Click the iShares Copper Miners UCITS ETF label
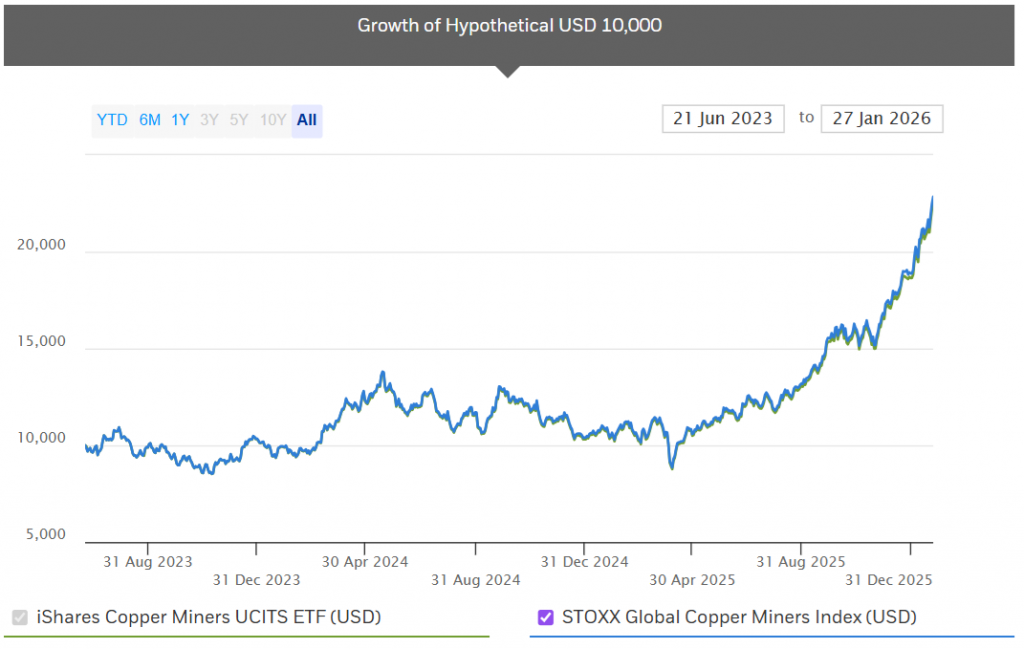 tap(209, 617)
